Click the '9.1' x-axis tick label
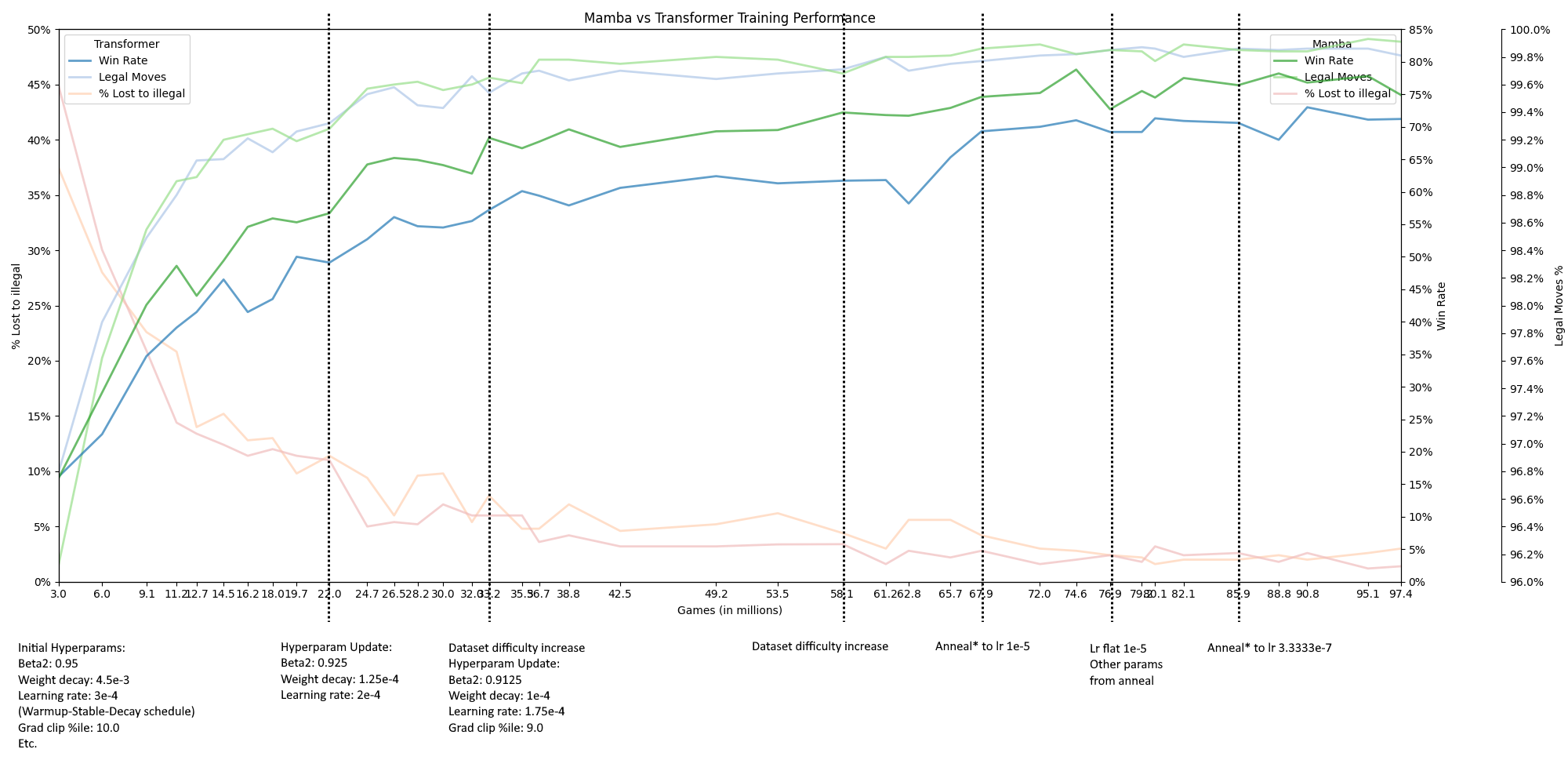 [x=147, y=594]
